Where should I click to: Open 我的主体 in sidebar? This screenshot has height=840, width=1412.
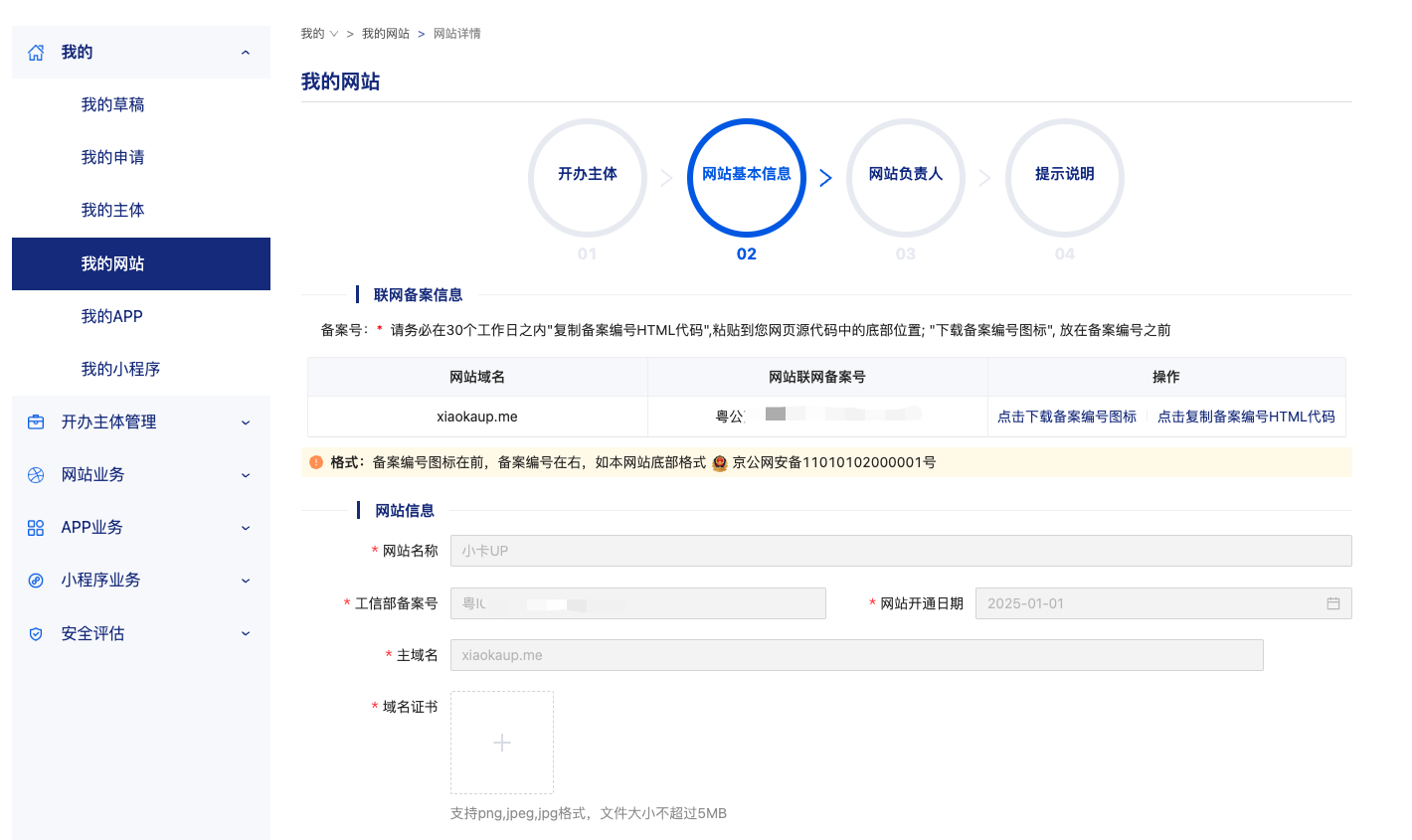pyautogui.click(x=141, y=210)
